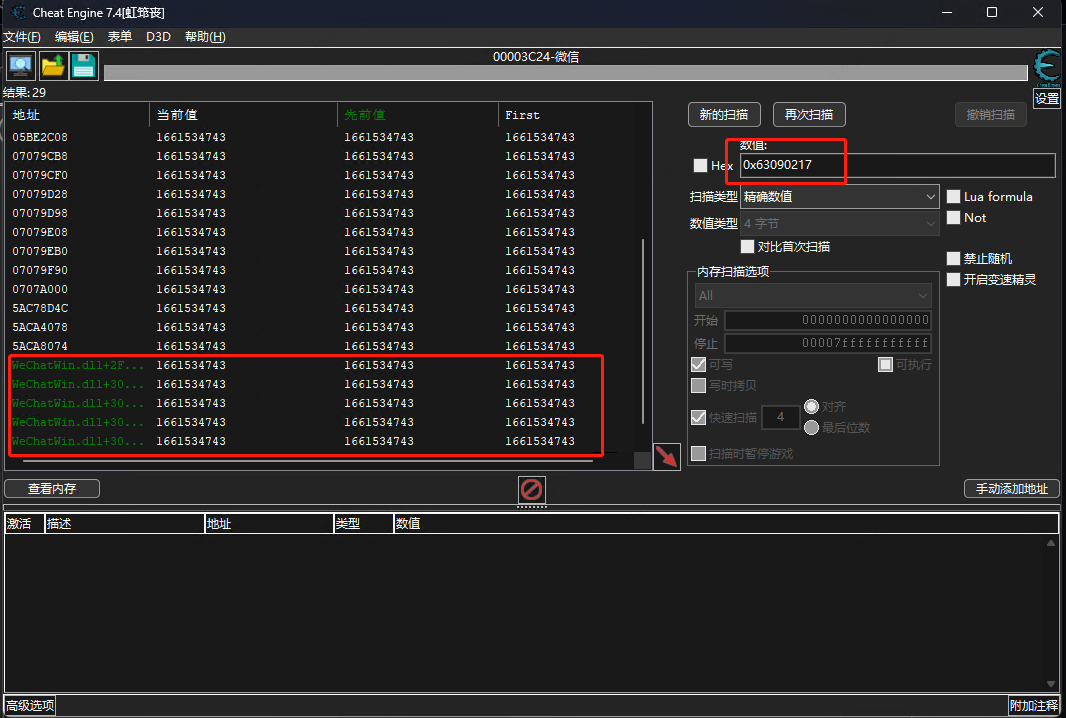The height and width of the screenshot is (718, 1066).
Task: Enable the Hex checkbox
Action: coord(700,165)
